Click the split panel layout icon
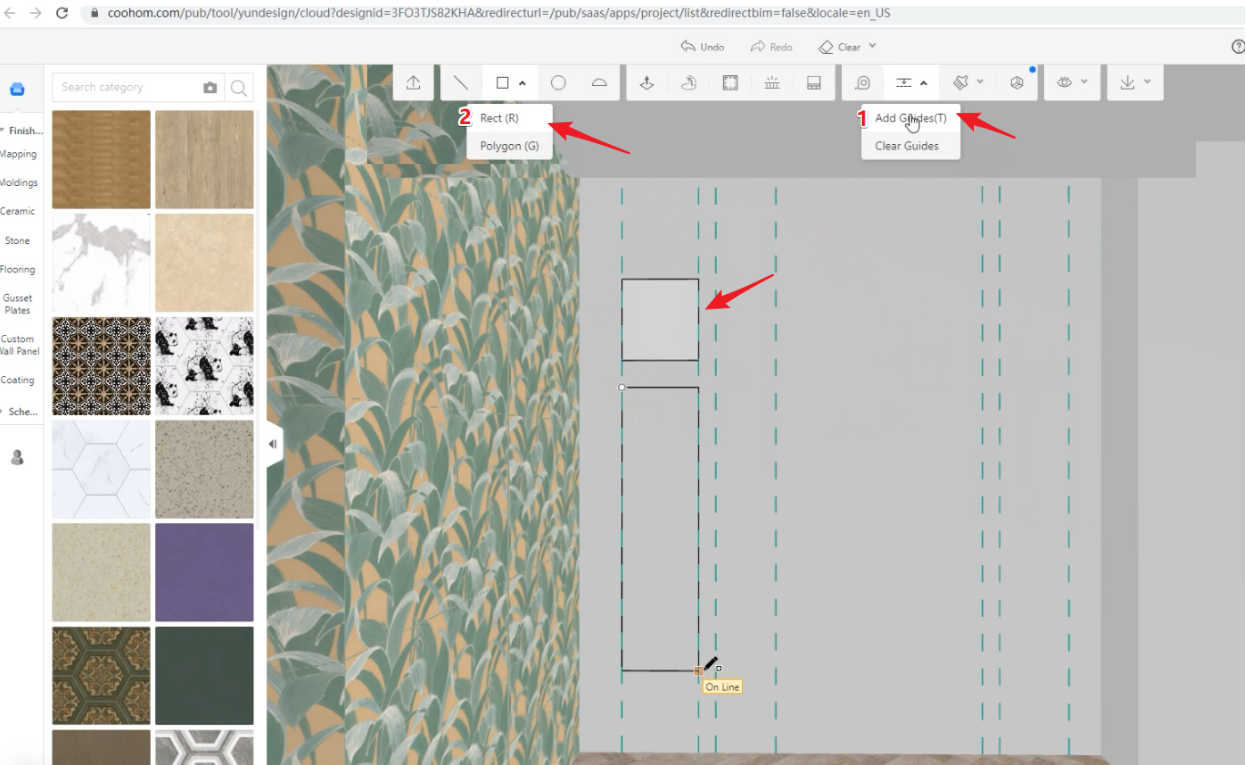This screenshot has height=765, width=1246. click(x=814, y=83)
